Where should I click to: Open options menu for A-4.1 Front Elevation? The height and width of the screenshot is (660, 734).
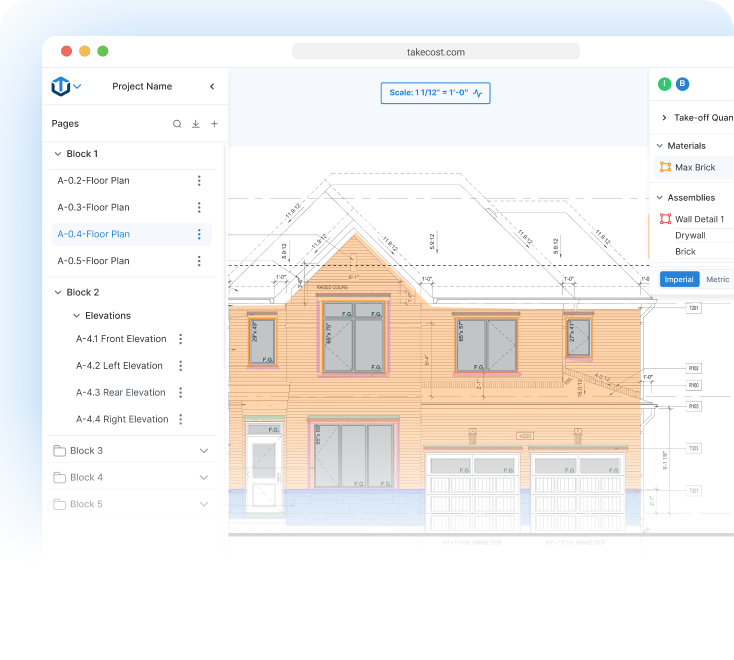pyautogui.click(x=181, y=339)
